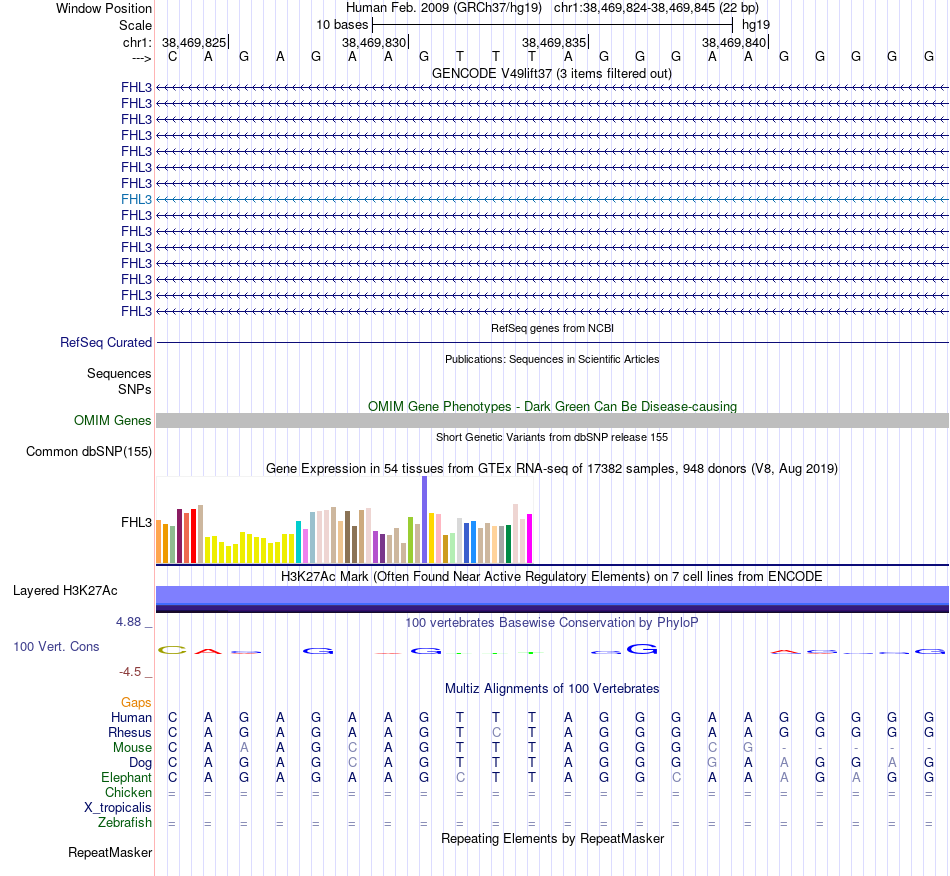Click the 'Human' alignment row label
The width and height of the screenshot is (950, 876).
[131, 717]
